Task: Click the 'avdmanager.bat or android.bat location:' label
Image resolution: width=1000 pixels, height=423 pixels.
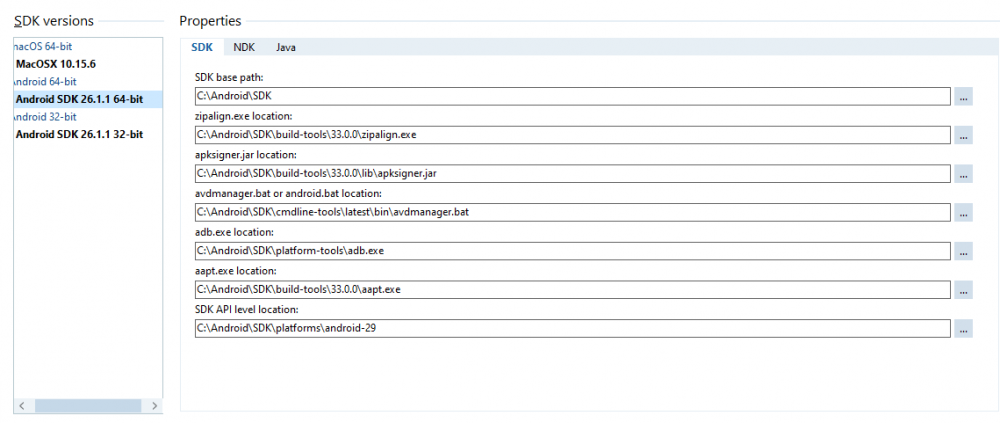Action: 288,194
